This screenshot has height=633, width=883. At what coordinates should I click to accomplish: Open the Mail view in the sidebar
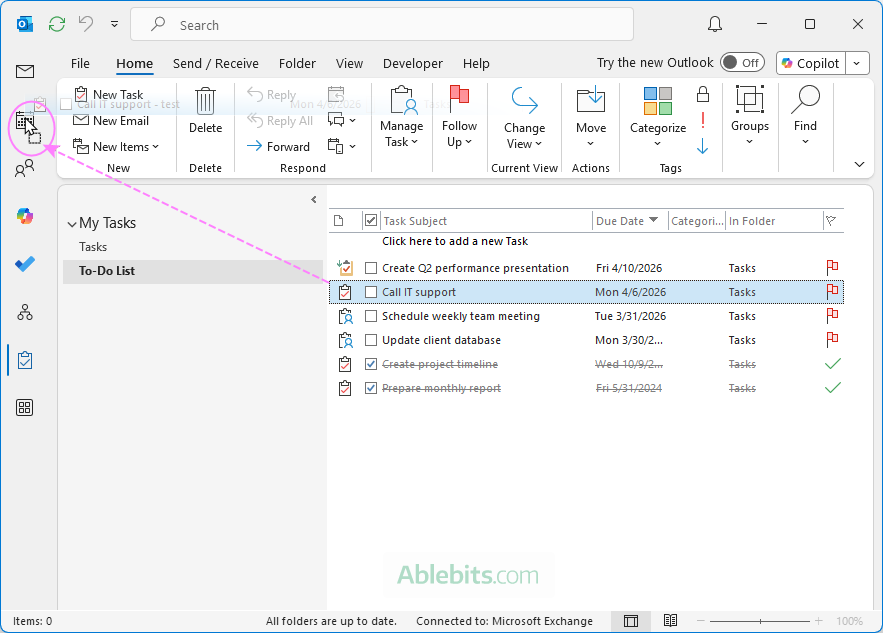coord(24,71)
